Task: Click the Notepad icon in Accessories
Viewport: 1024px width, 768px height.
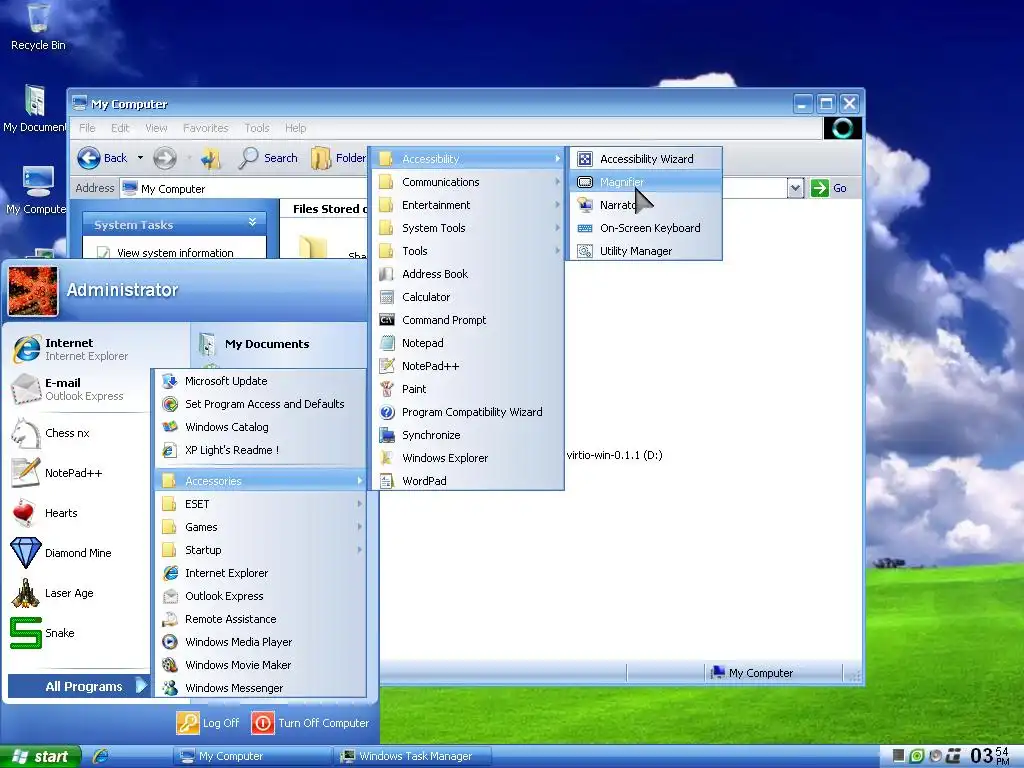Action: 387,343
